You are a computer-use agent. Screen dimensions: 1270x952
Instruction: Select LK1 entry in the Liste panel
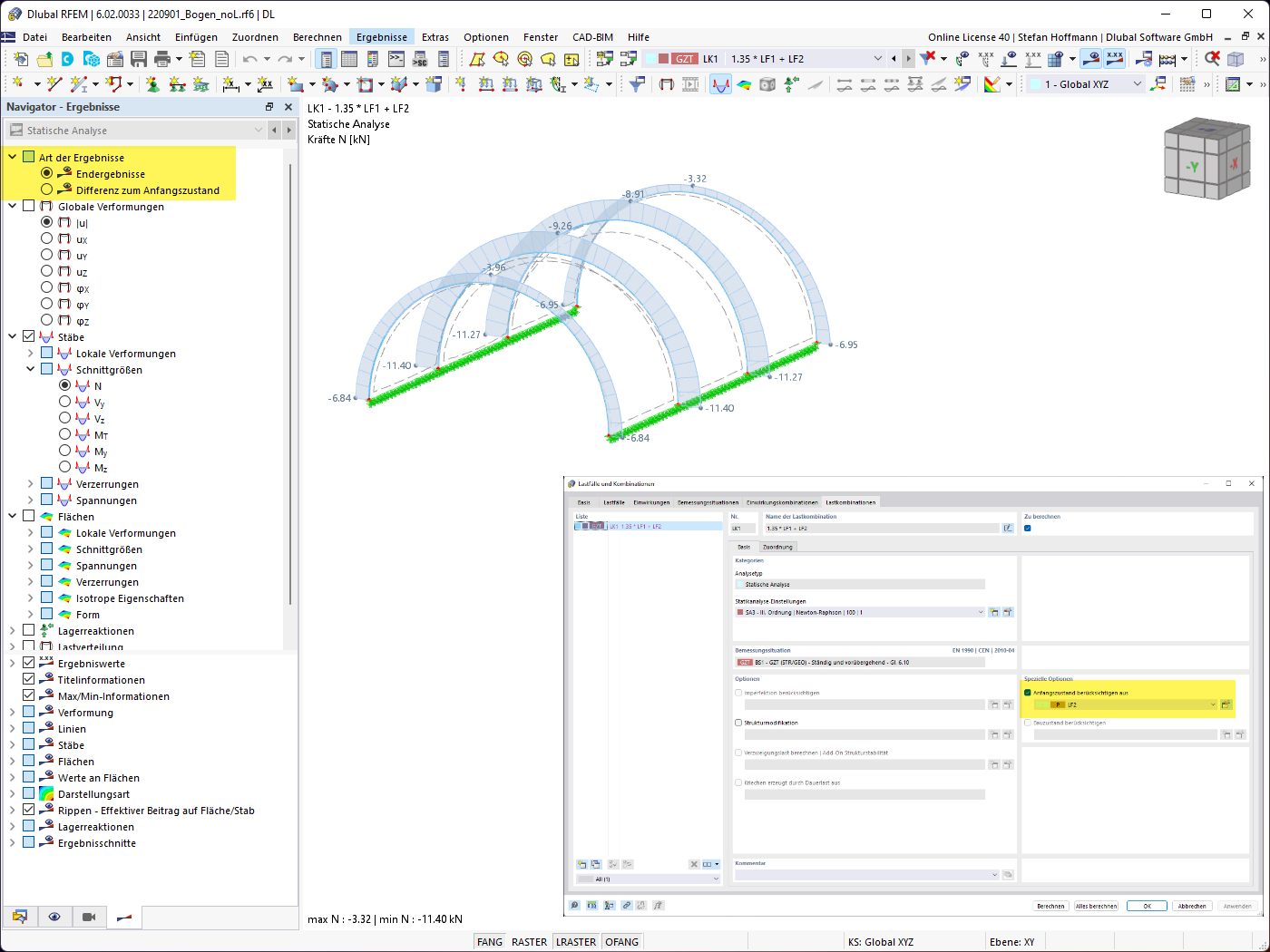coord(648,526)
